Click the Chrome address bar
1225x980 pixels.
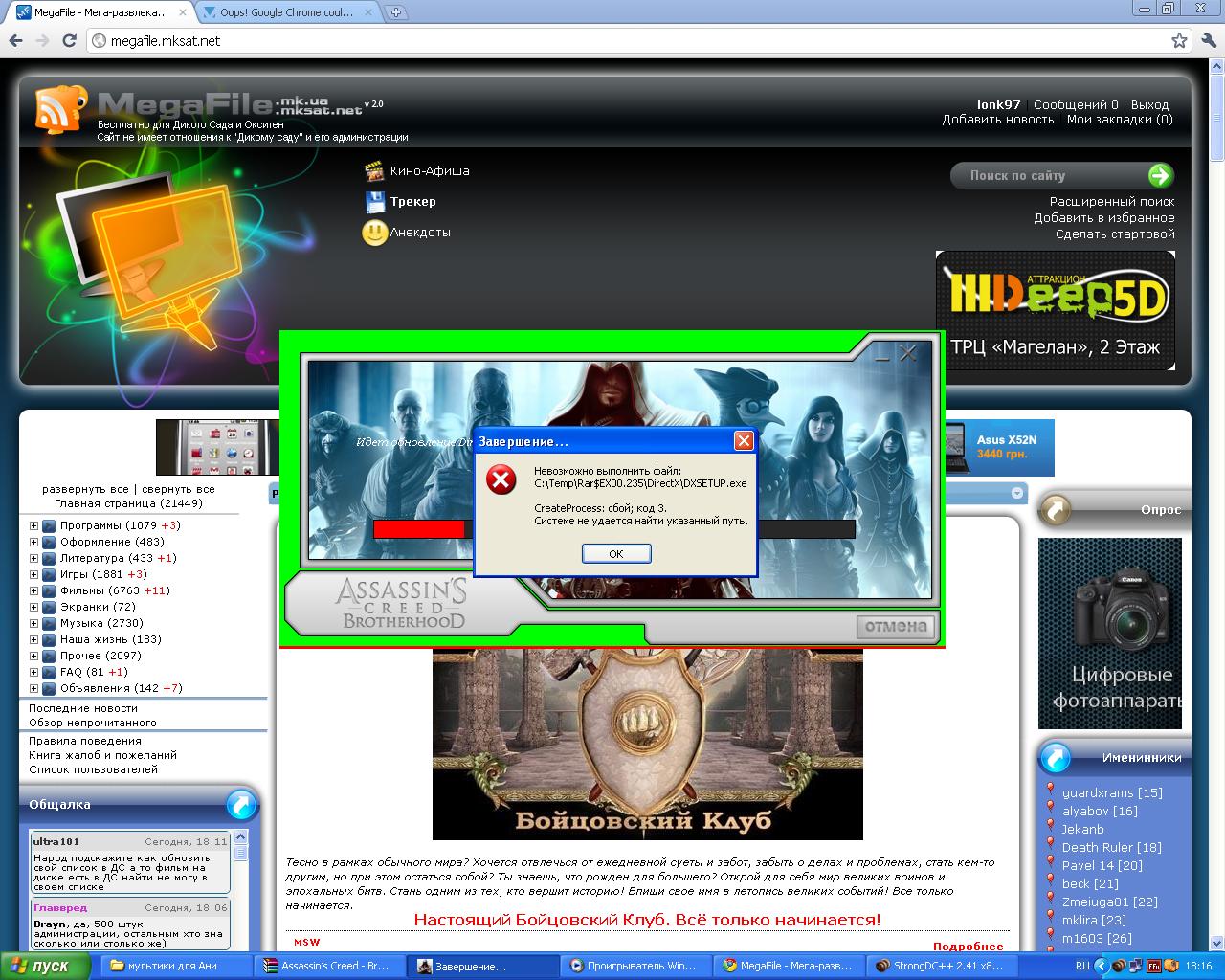[x=638, y=41]
